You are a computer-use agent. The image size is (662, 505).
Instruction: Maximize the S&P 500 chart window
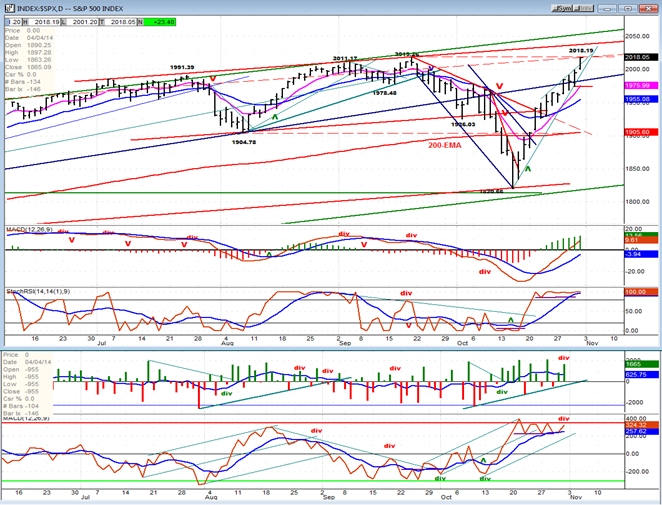628,8
